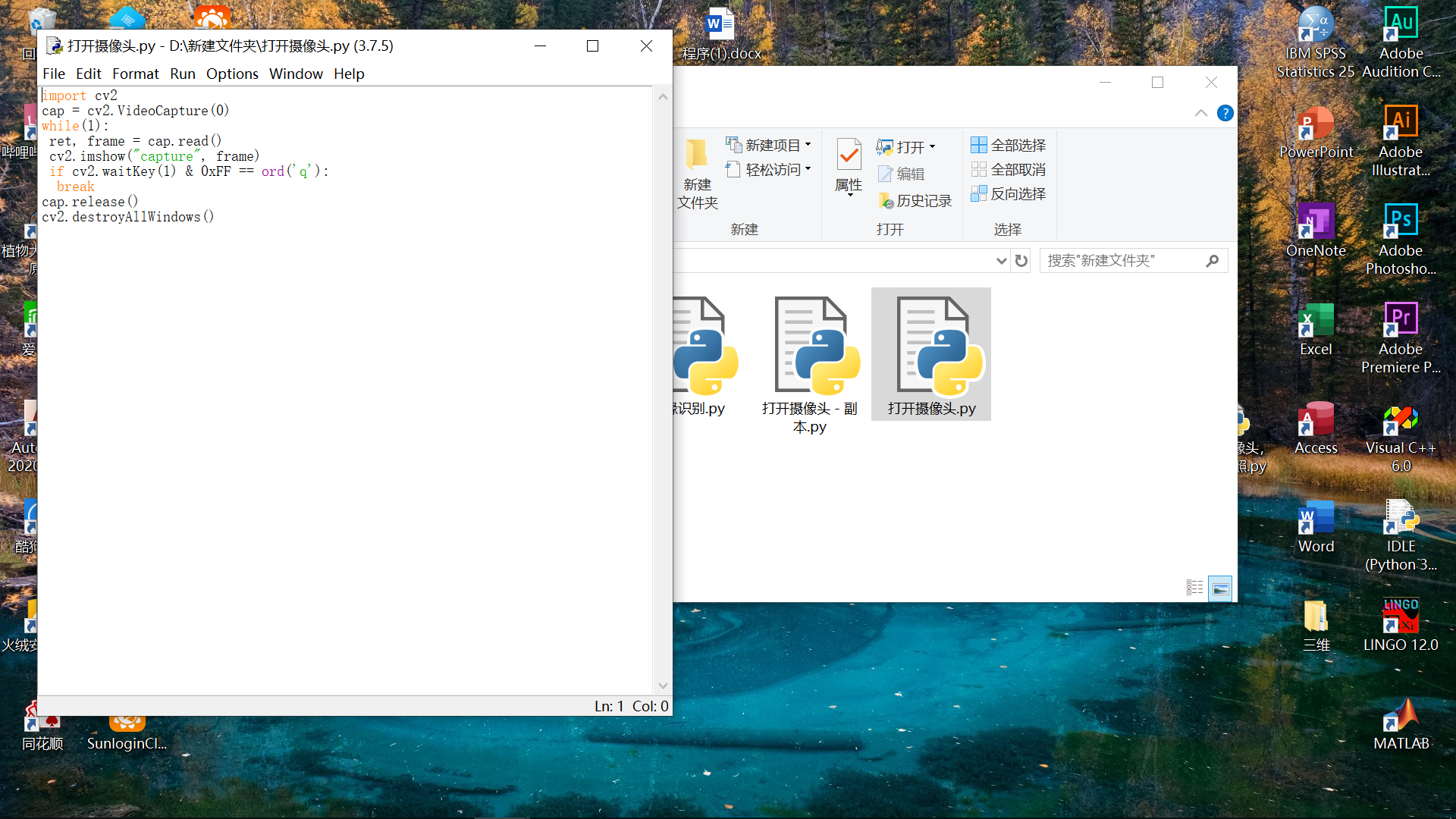Image resolution: width=1456 pixels, height=819 pixels.
Task: Collapse the ribbon using the chevron
Action: [x=1200, y=114]
